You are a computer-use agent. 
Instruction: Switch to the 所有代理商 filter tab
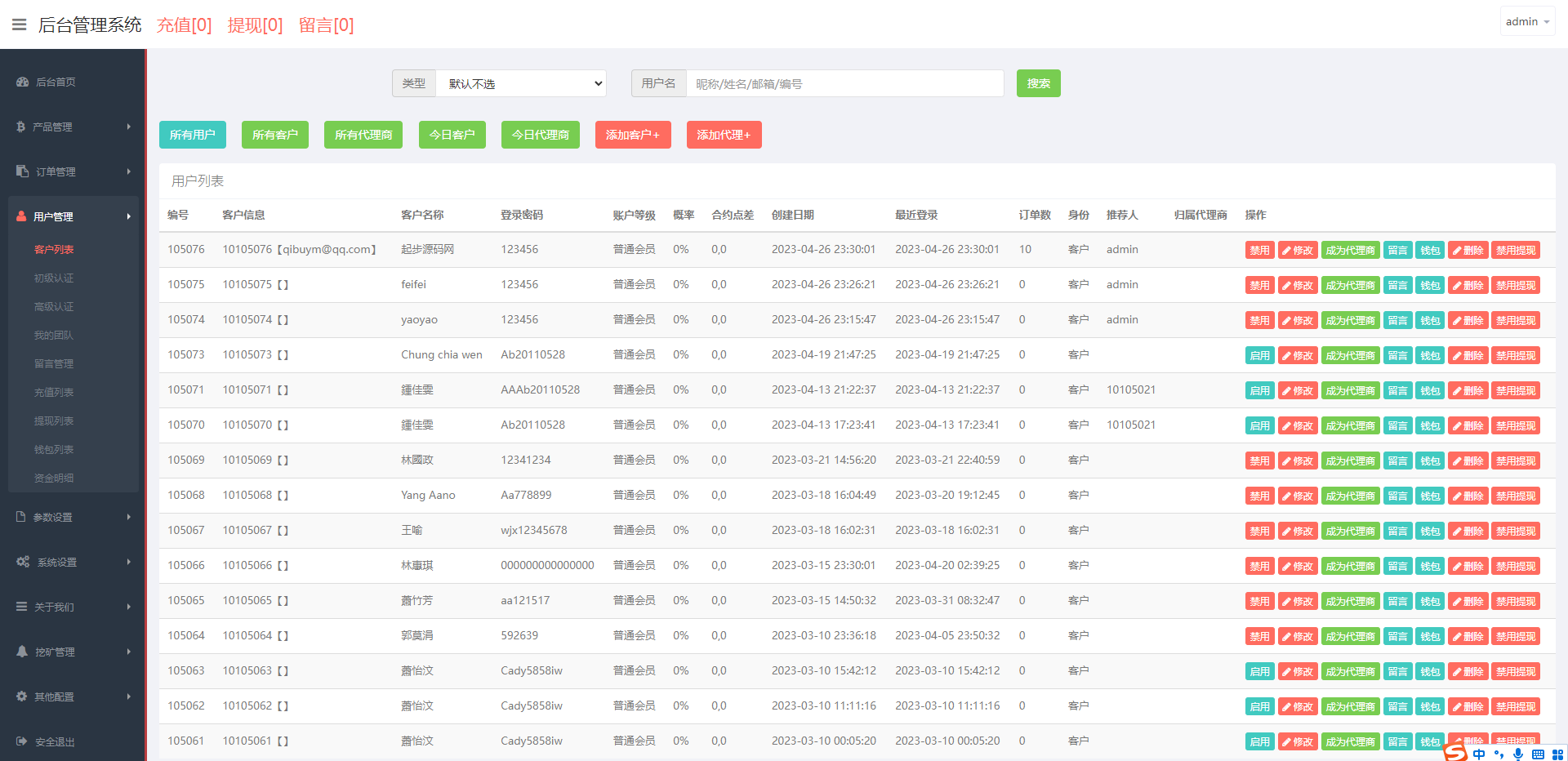(x=363, y=135)
